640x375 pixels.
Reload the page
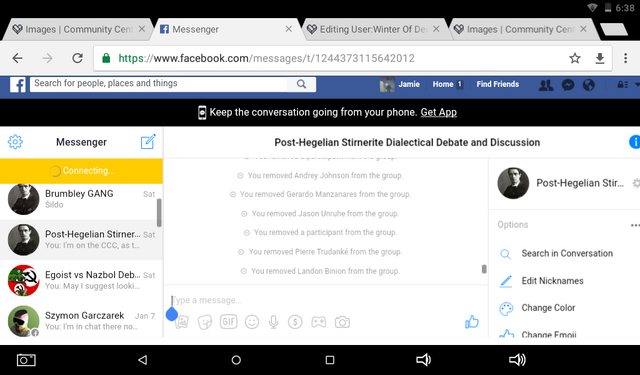(x=78, y=58)
